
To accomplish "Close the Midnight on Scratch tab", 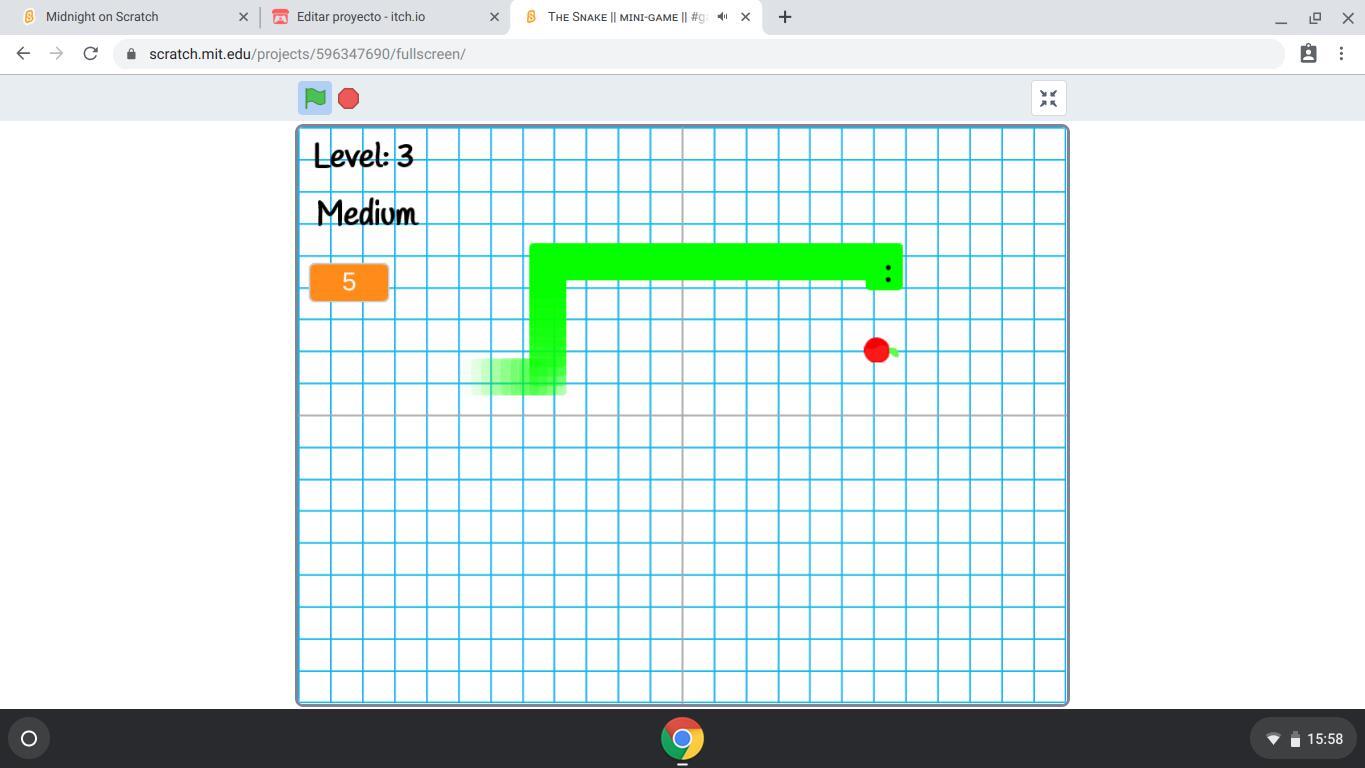I will tap(243, 17).
